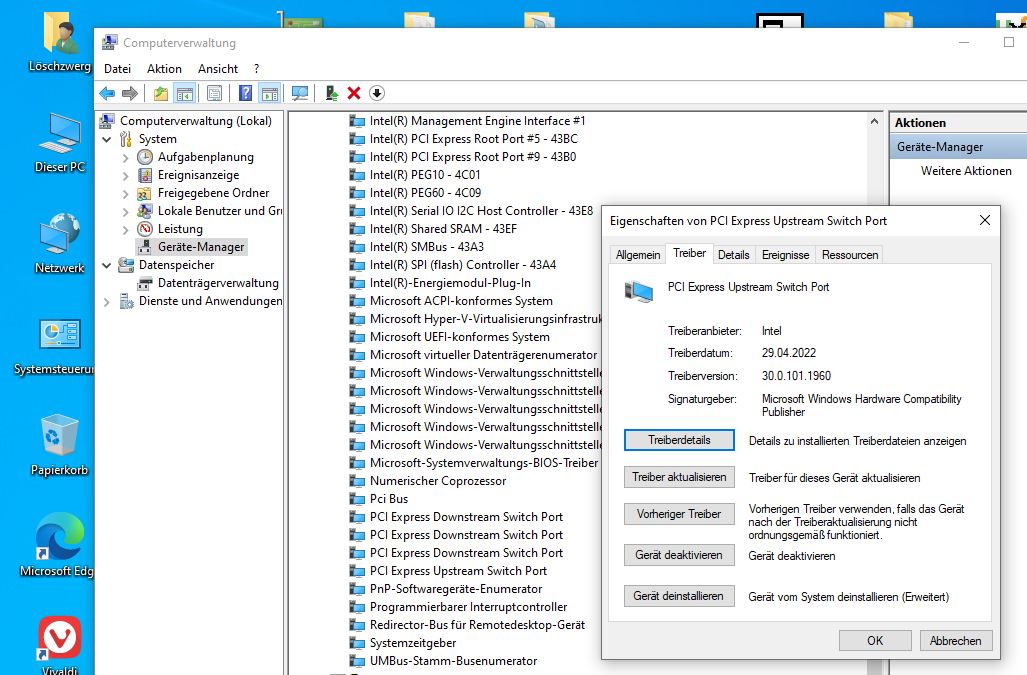Expand the Freigegebene Ordner node
Screen dimensions: 1027x675
125,194
